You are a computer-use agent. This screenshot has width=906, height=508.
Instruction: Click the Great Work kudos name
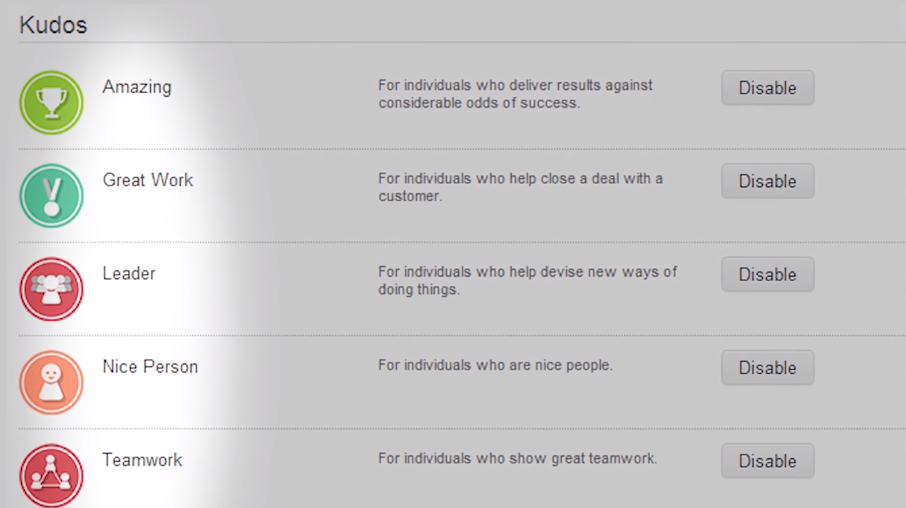click(x=148, y=180)
